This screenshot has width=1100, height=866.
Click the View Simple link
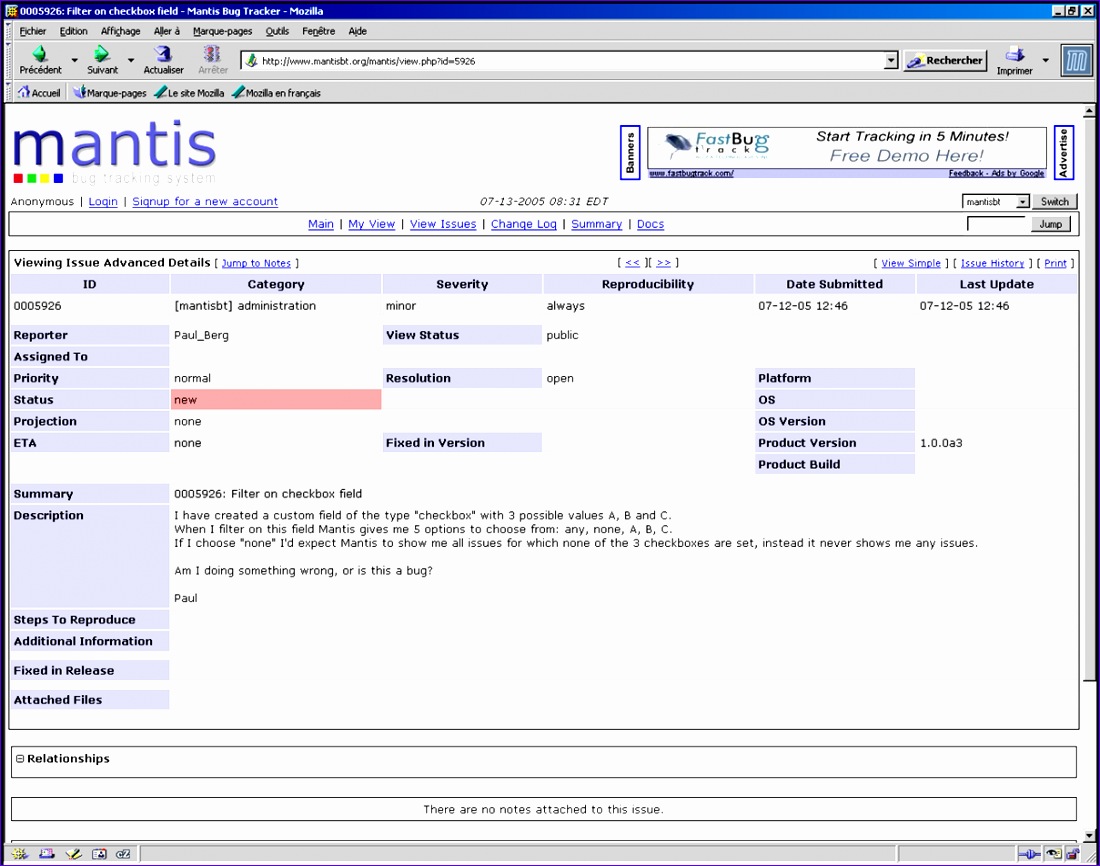[x=911, y=263]
